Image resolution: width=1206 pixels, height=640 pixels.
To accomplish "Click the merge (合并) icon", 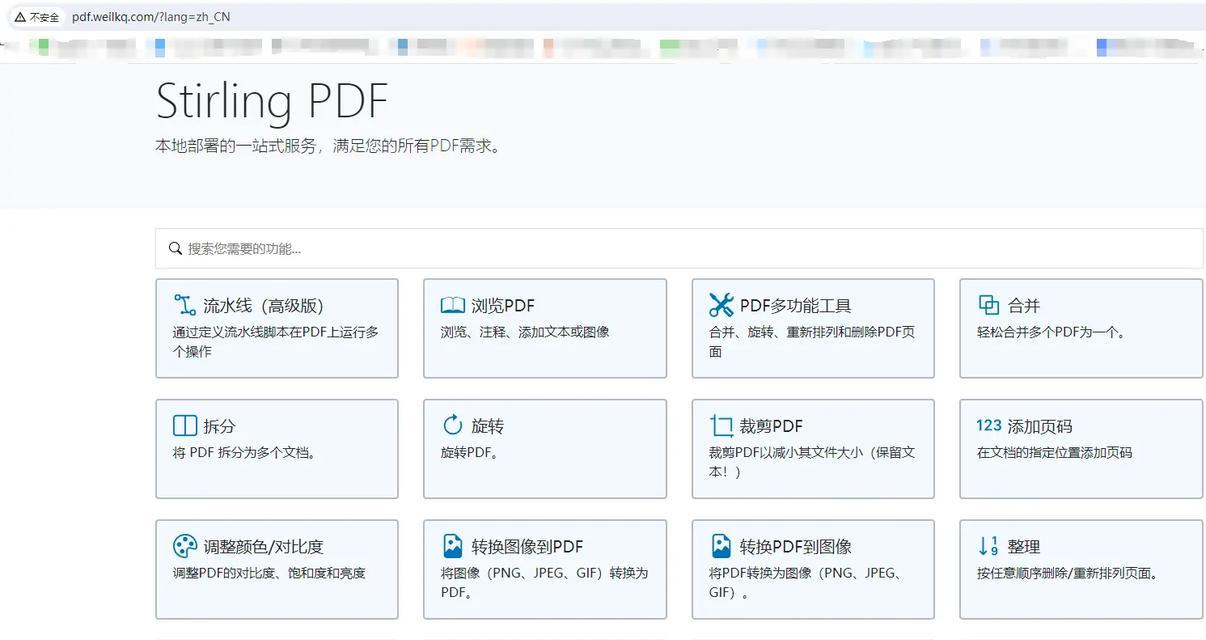I will [989, 305].
